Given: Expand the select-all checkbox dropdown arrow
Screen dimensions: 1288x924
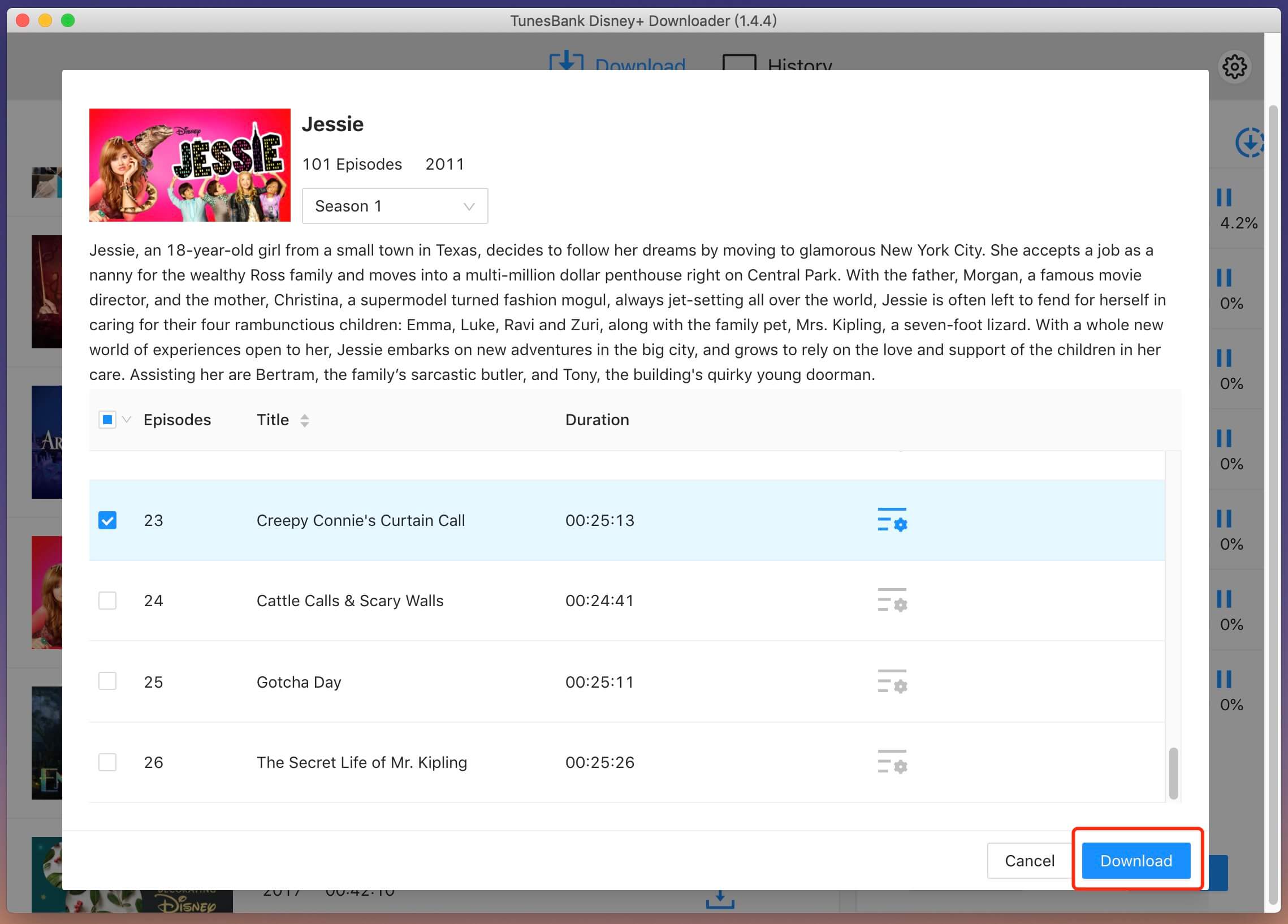Looking at the screenshot, I should [127, 420].
